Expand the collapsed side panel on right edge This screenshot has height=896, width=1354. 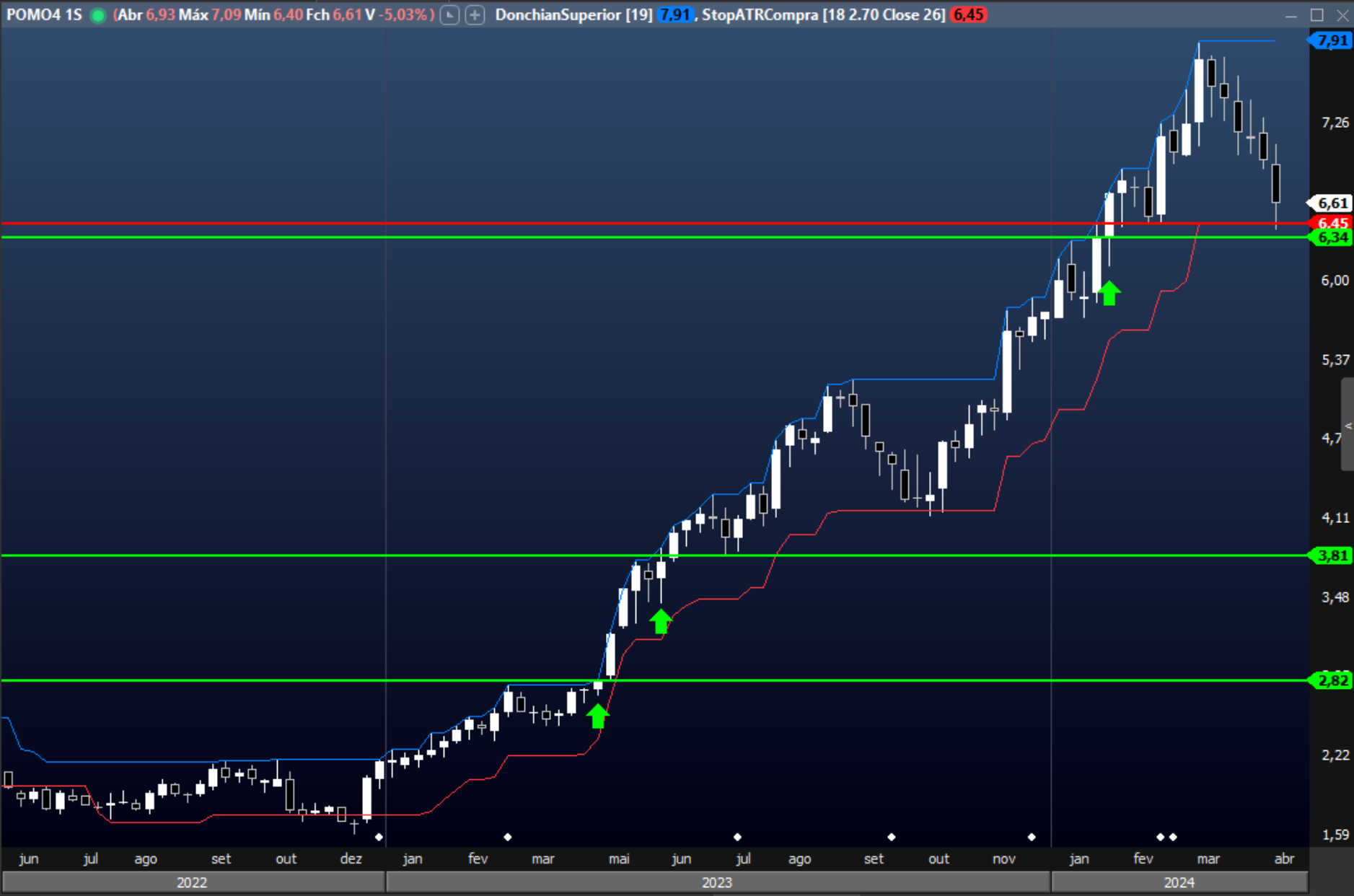[1347, 426]
